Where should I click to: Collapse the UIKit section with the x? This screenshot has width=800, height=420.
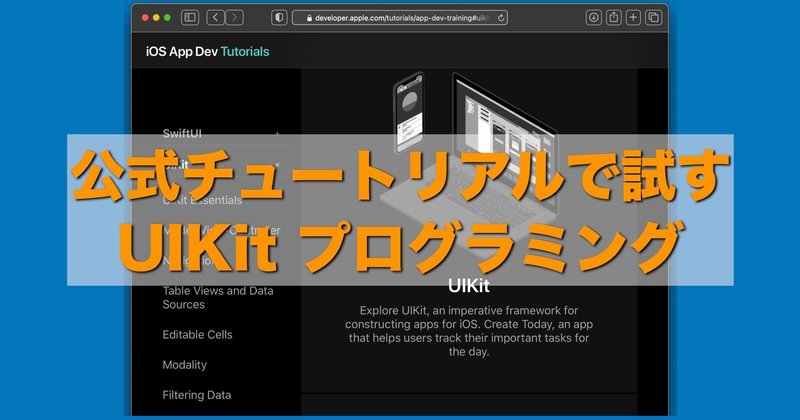click(277, 165)
